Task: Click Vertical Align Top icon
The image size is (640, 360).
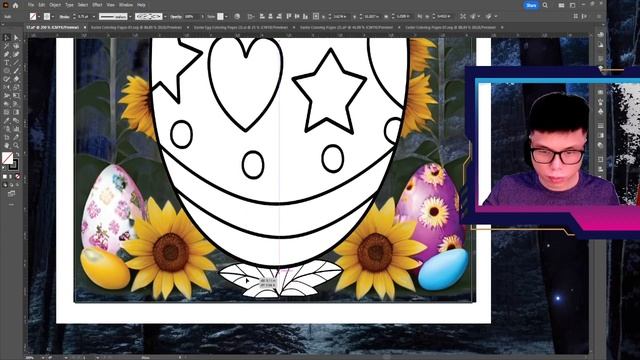Action: [289, 16]
